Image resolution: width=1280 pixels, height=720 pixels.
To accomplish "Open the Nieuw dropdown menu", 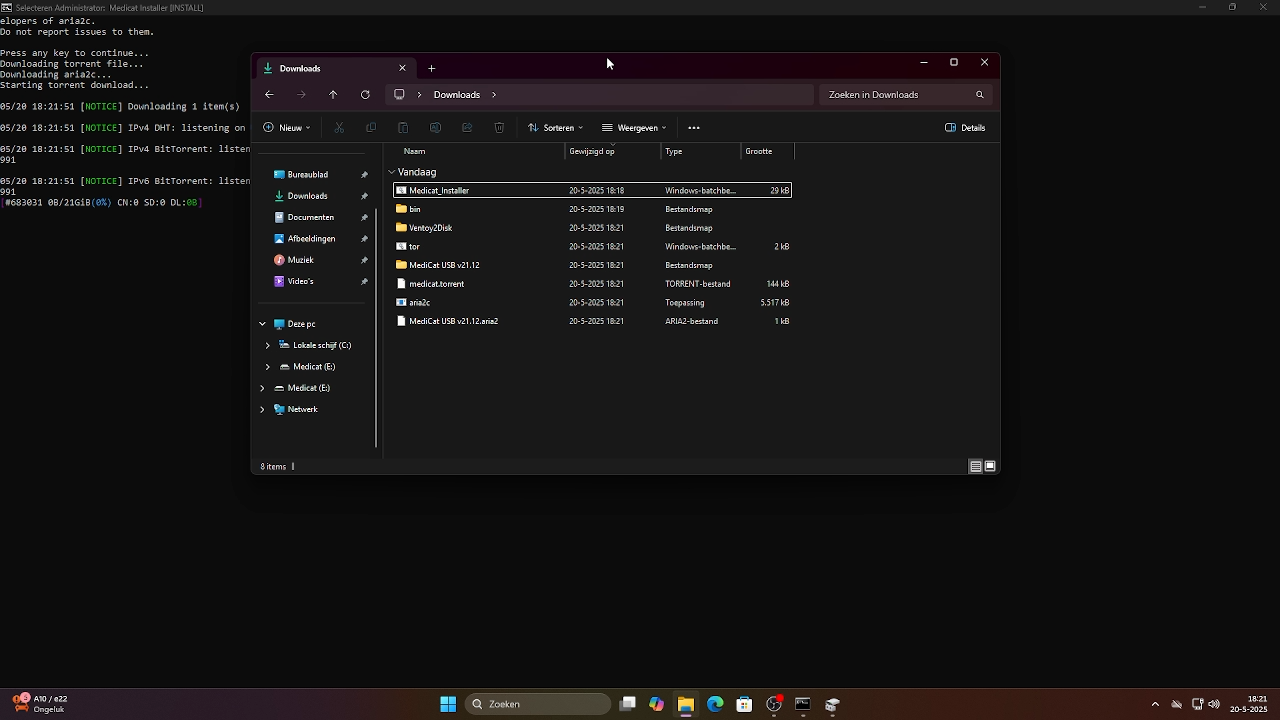I will point(287,128).
